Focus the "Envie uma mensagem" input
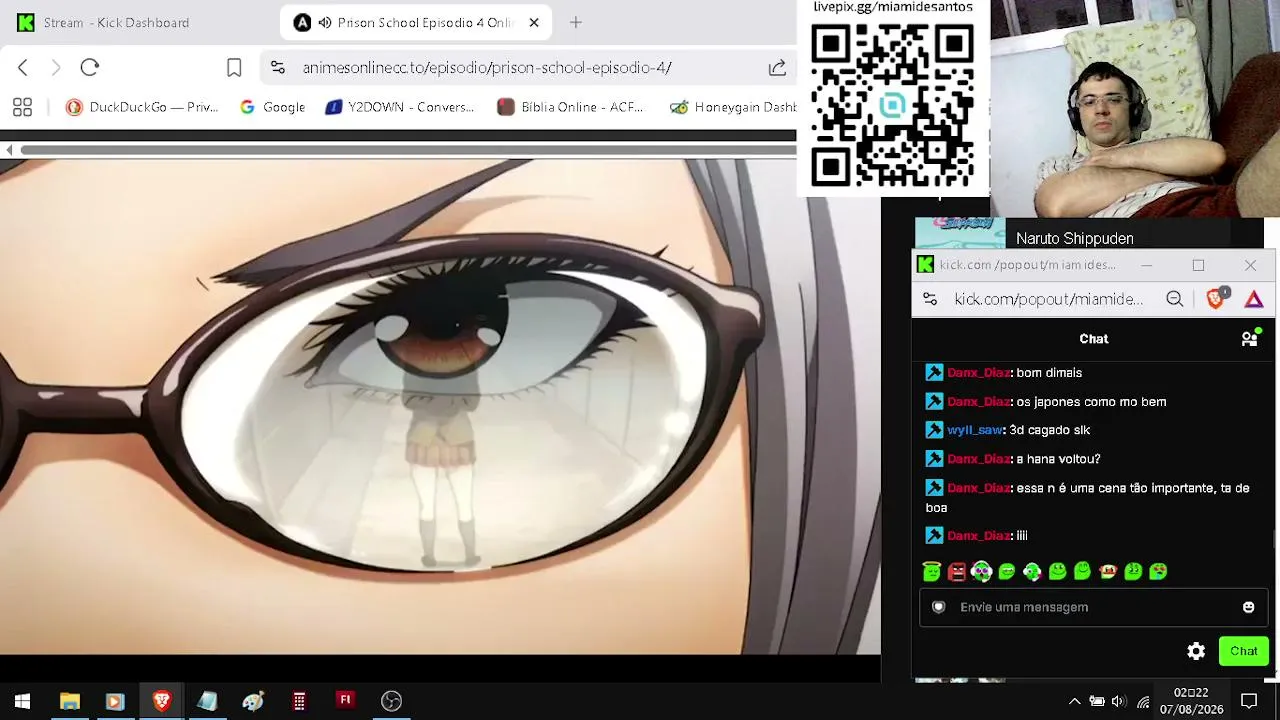Screen dimensions: 1280x720 [1094, 607]
